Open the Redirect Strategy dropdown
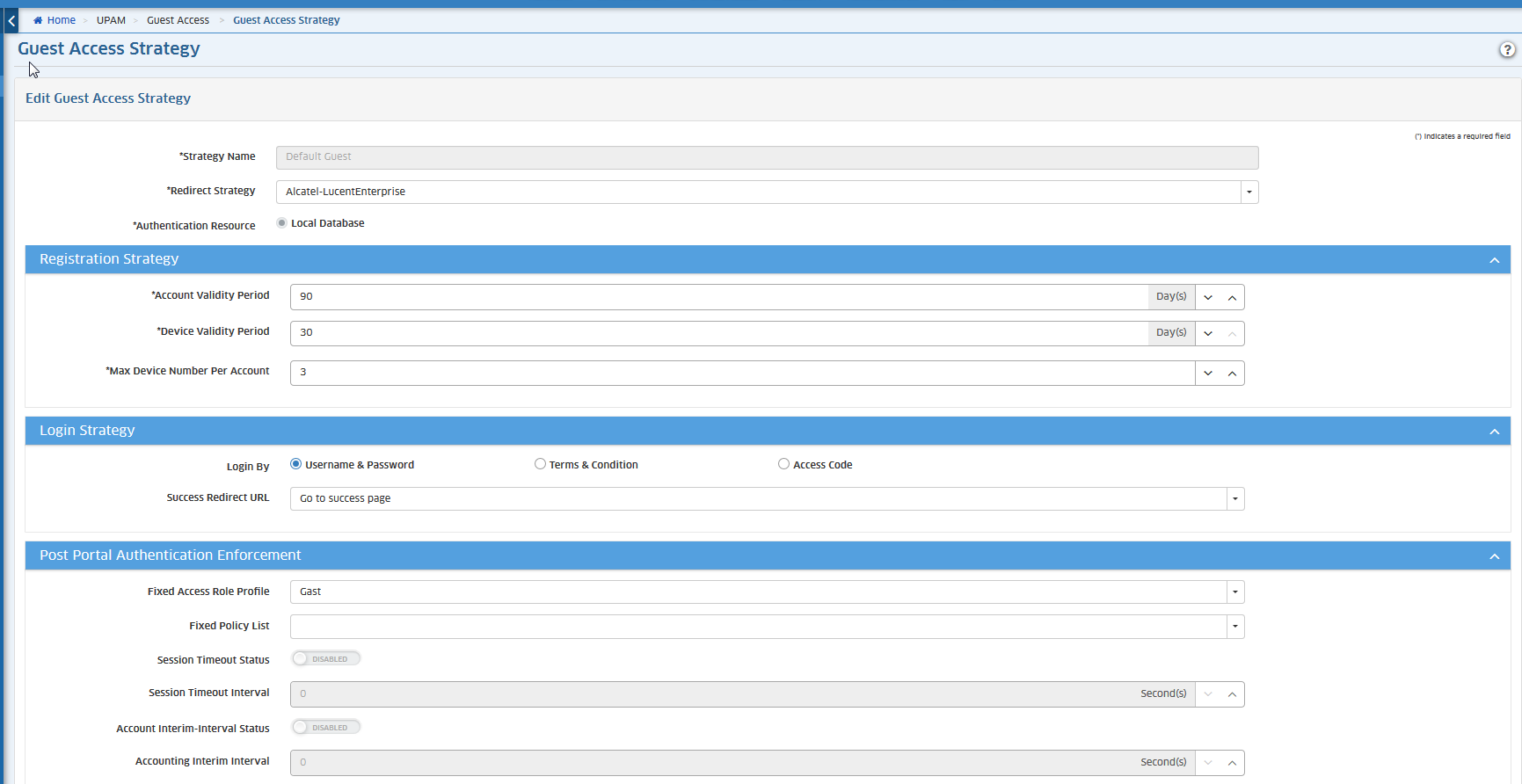The width and height of the screenshot is (1522, 784). 1249,192
